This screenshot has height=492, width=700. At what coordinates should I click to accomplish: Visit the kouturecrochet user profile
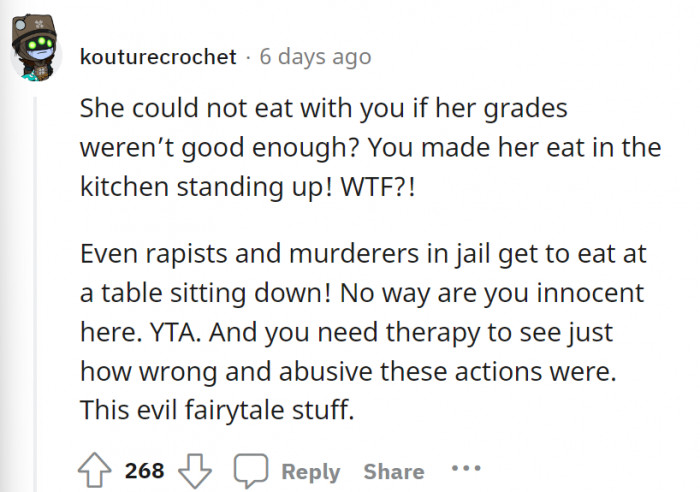coord(158,57)
